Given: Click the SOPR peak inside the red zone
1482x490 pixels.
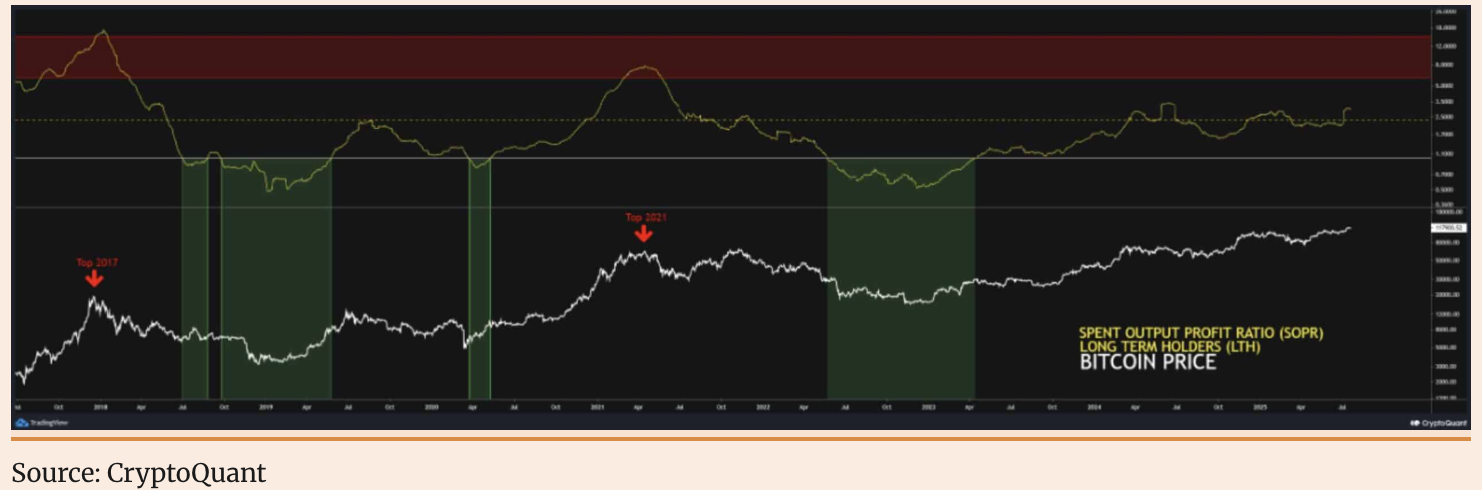Looking at the screenshot, I should [102, 32].
